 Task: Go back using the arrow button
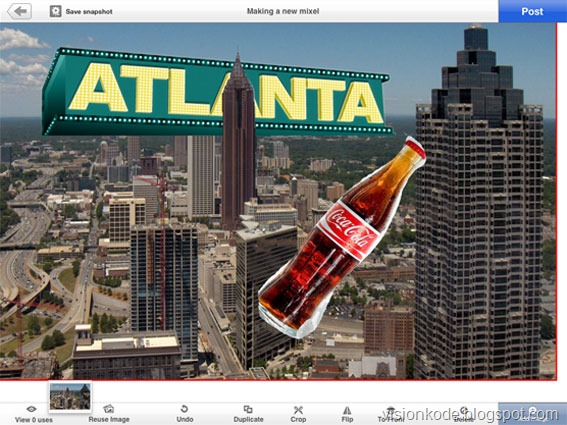coord(20,11)
